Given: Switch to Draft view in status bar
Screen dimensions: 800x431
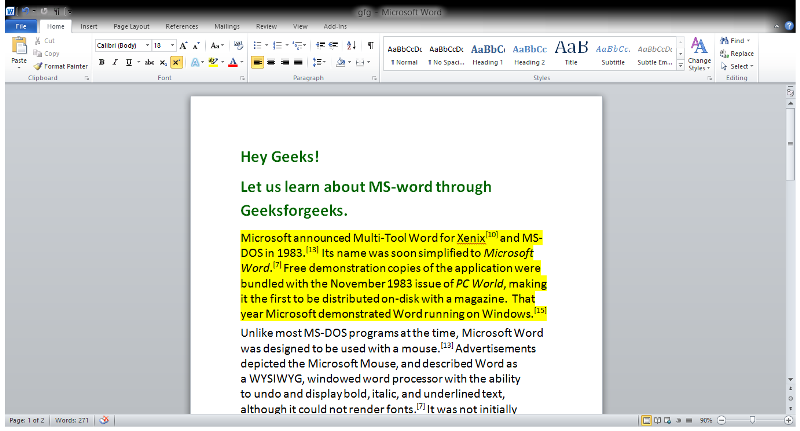Looking at the screenshot, I should 689,420.
